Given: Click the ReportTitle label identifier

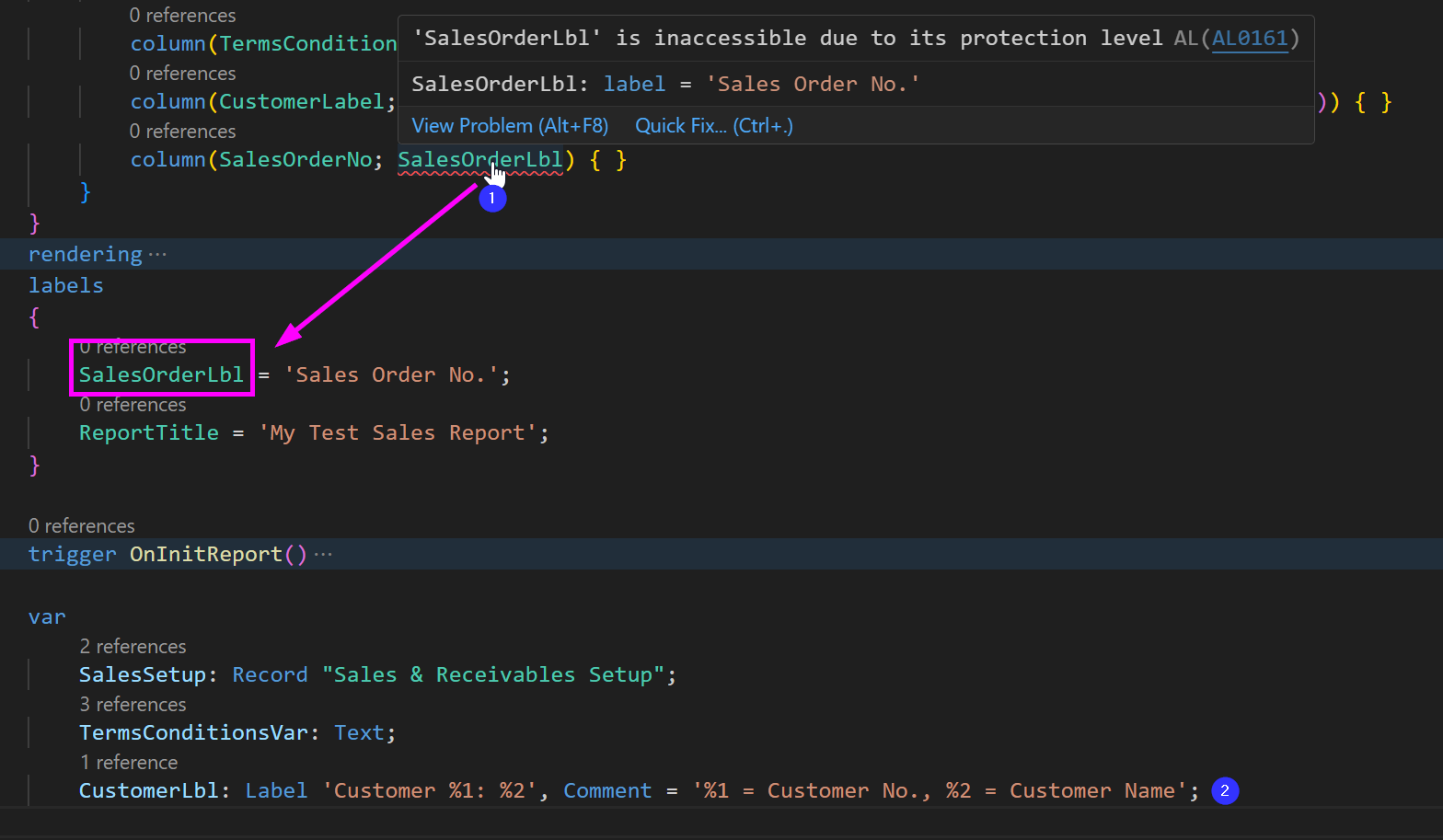Looking at the screenshot, I should pos(149,433).
